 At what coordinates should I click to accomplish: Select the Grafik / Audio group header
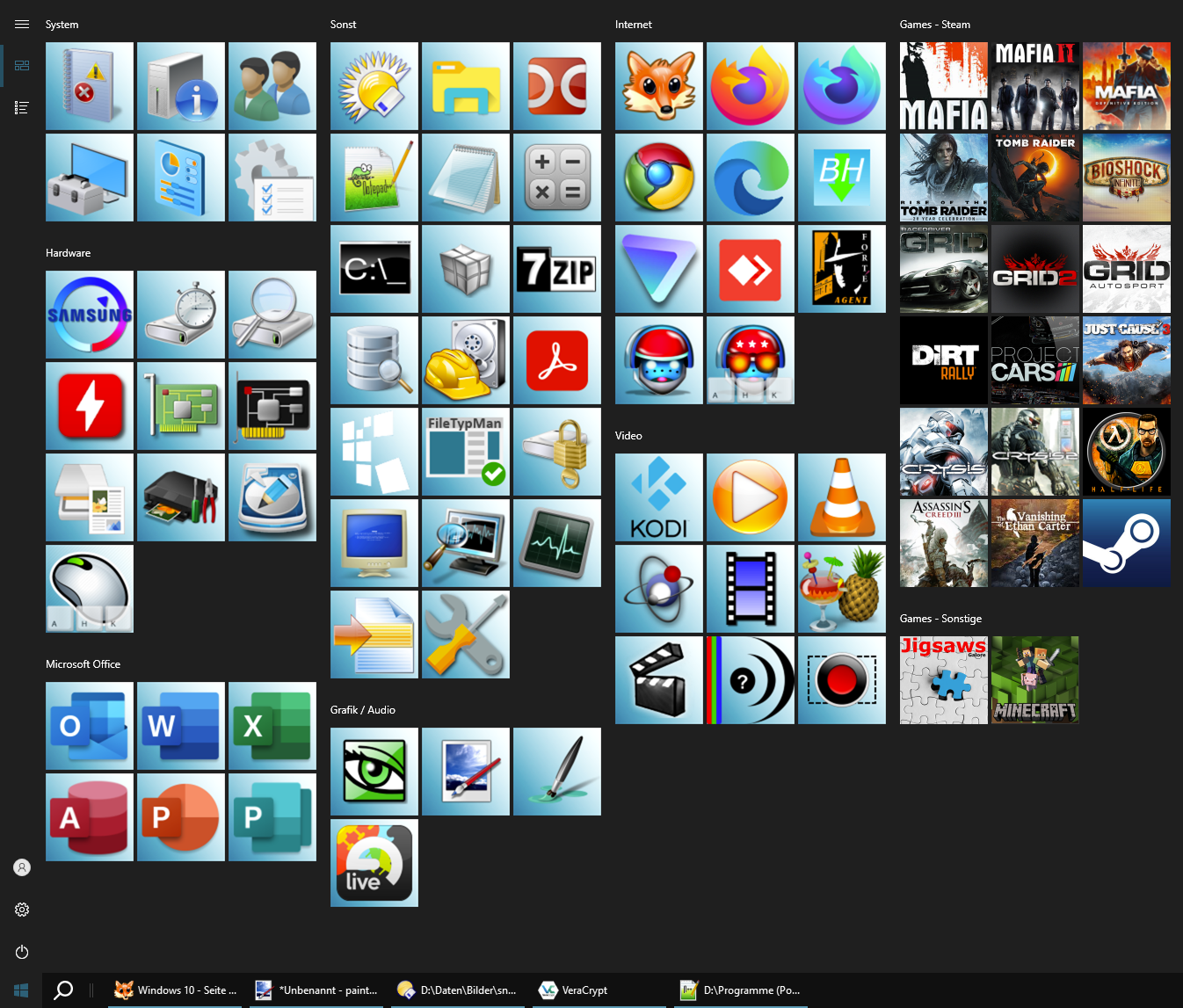click(x=363, y=710)
